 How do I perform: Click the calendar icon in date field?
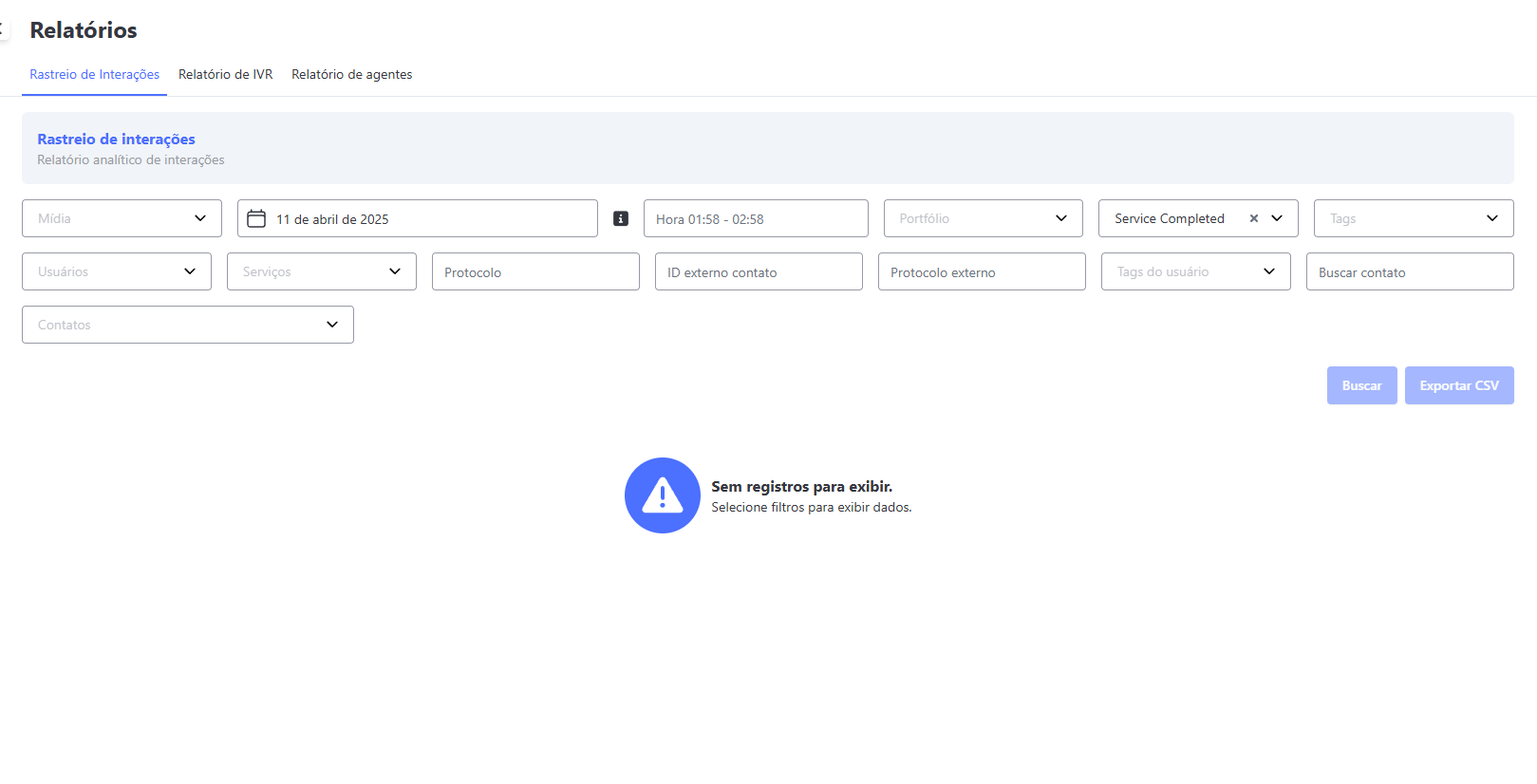pos(256,219)
